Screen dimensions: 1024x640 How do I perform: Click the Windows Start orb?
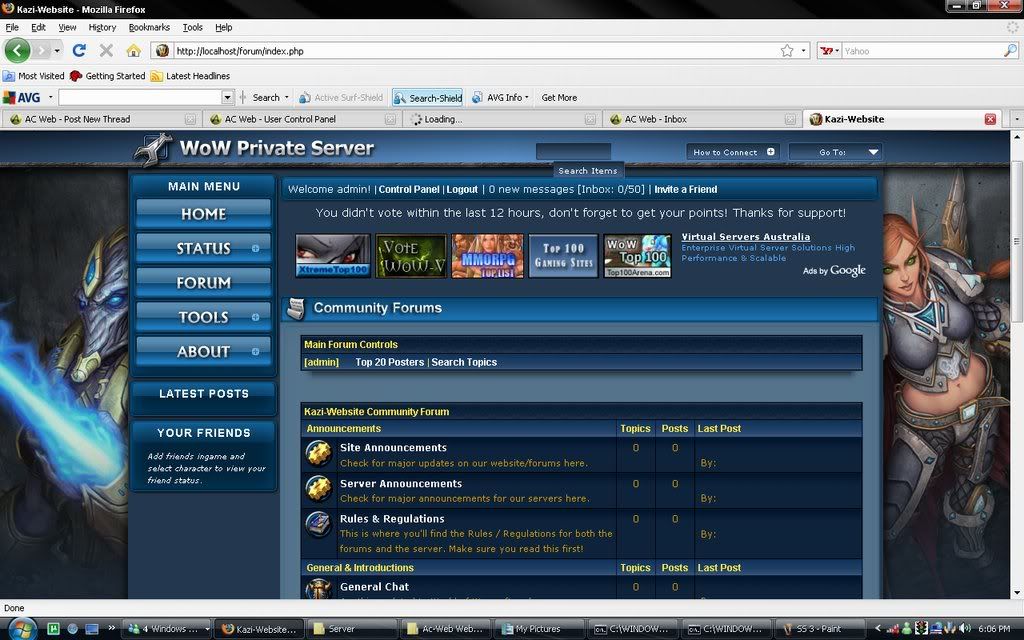[22, 629]
